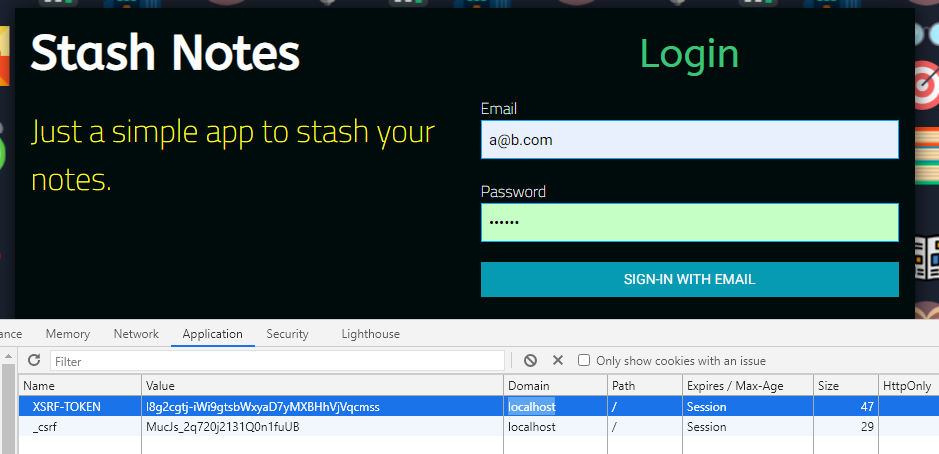939x454 pixels.
Task: Sort cookies by the Size column header
Action: (x=846, y=386)
